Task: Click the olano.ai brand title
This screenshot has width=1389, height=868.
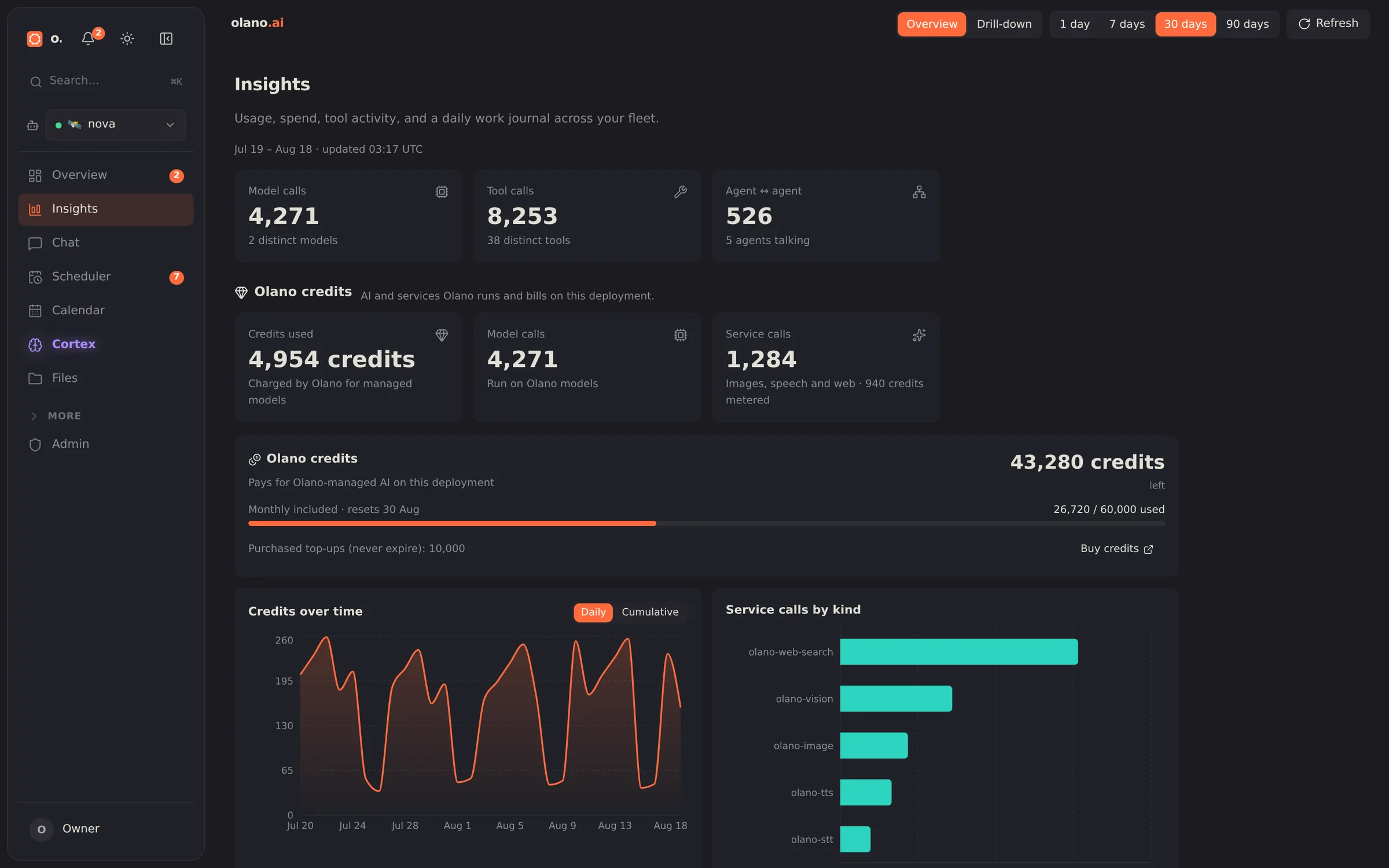Action: (x=257, y=23)
